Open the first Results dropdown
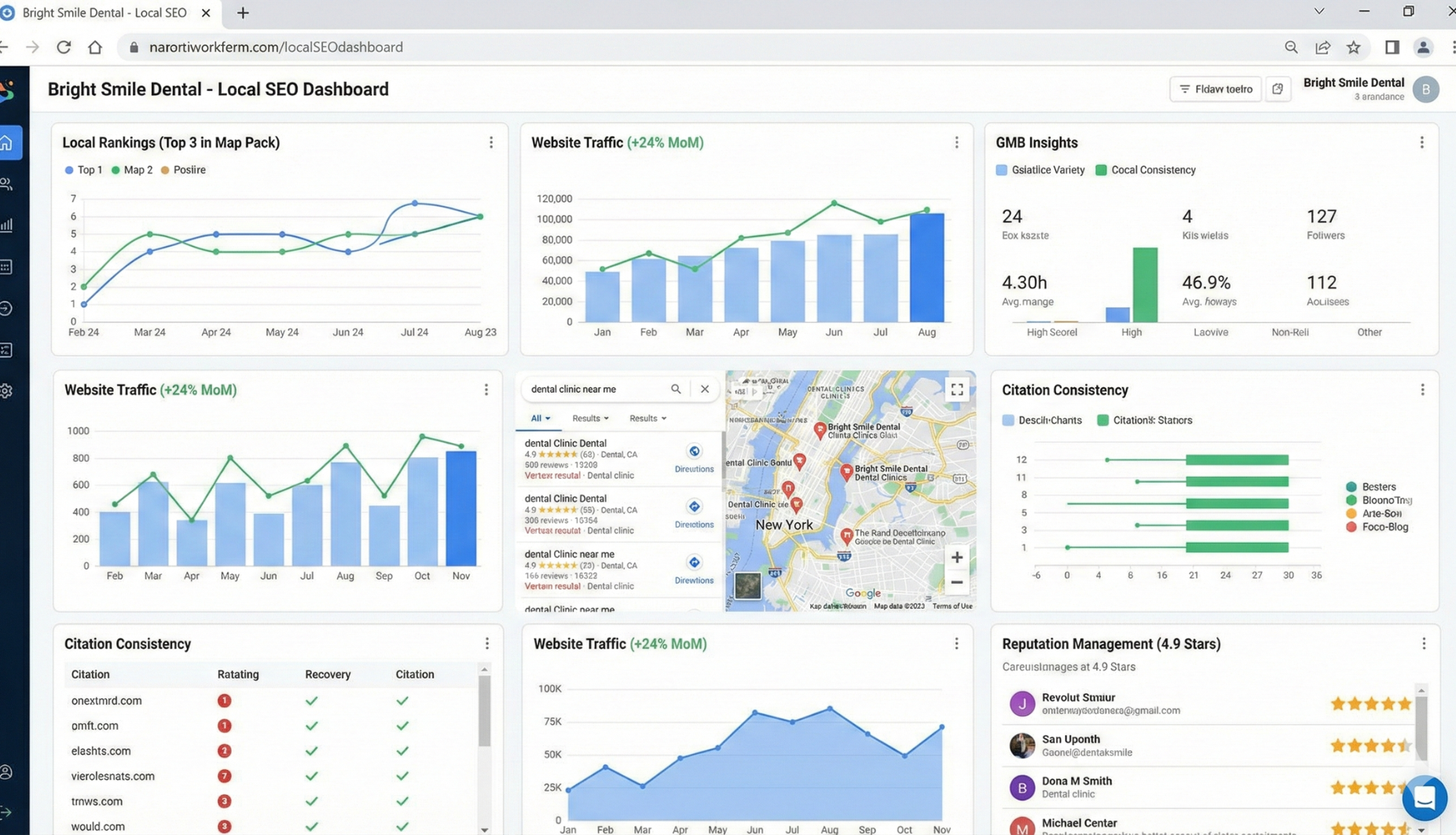 (590, 419)
